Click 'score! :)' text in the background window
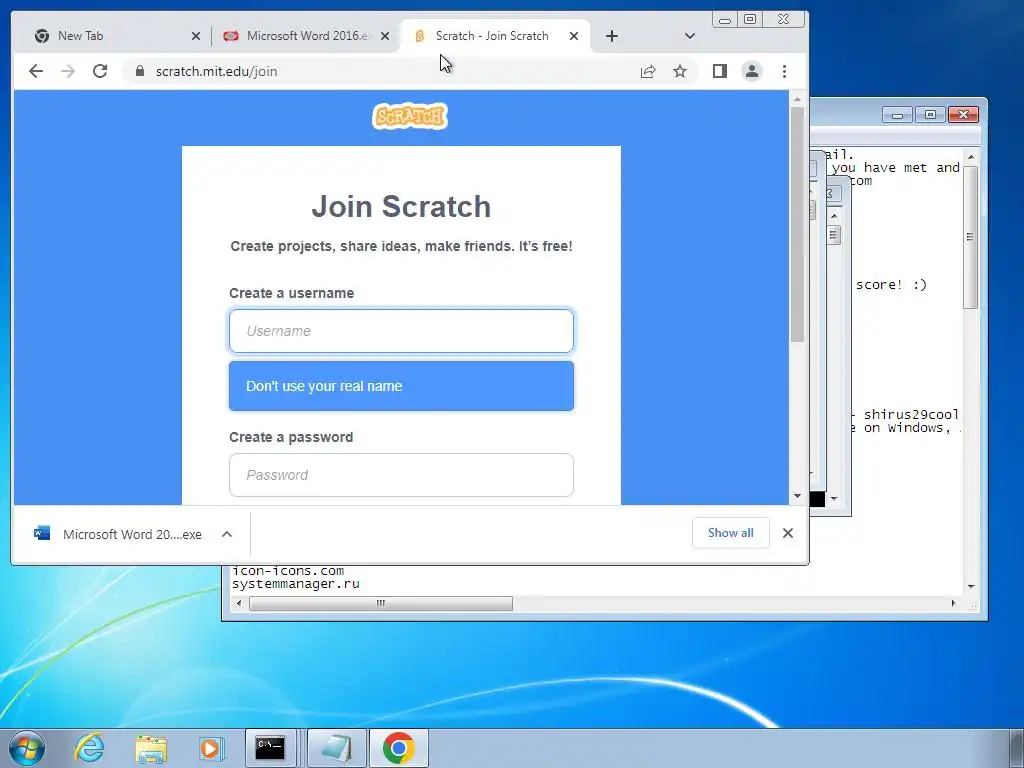Image resolution: width=1024 pixels, height=768 pixels. coord(891,285)
